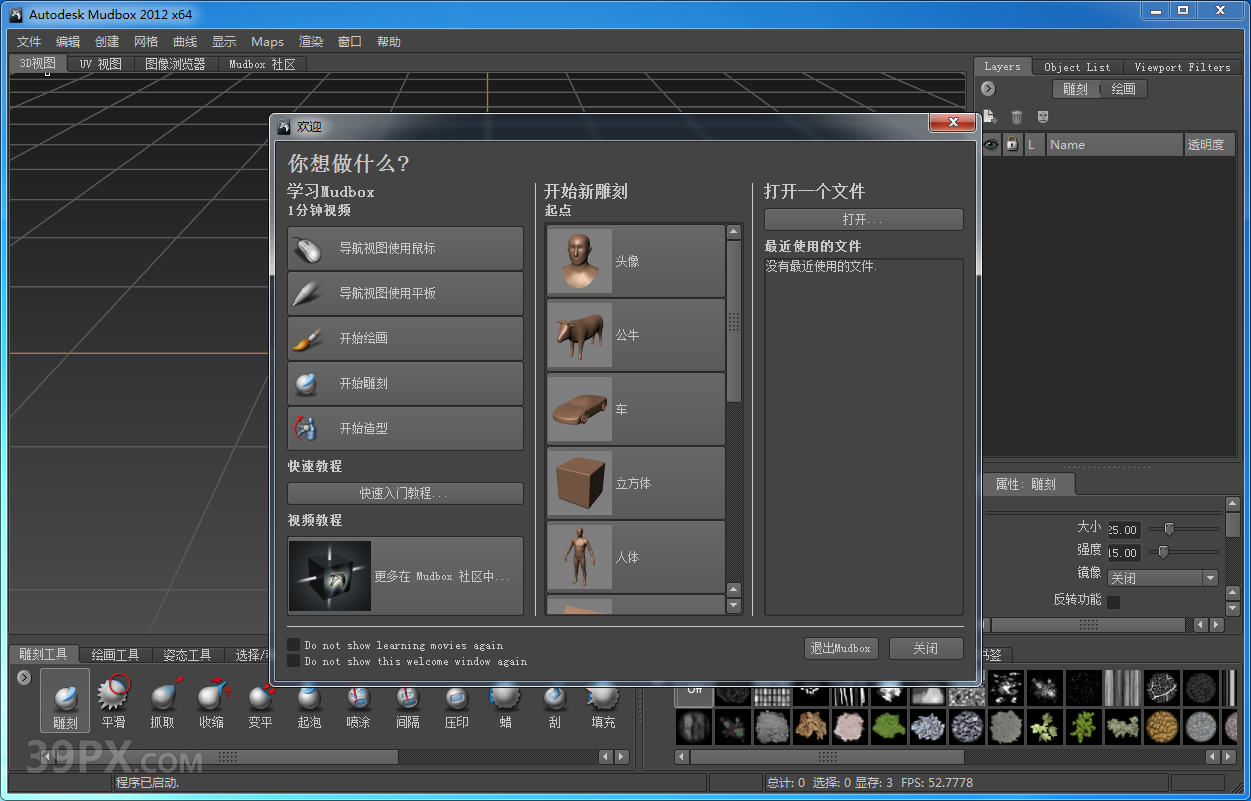1251x801 pixels.
Task: Expand the Layers panel options chevron
Action: click(x=988, y=88)
